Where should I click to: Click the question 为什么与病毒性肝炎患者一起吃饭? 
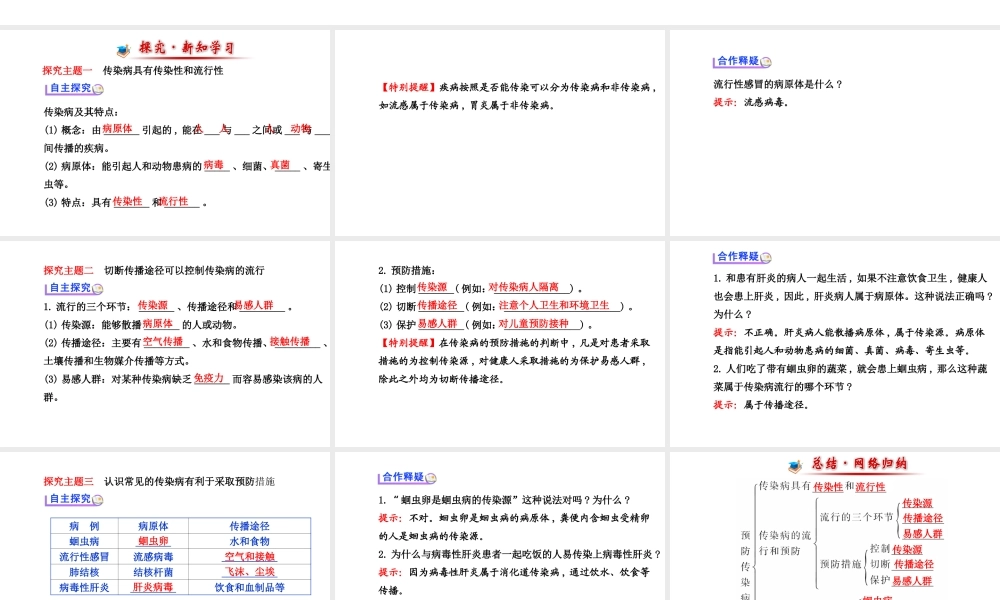pyautogui.click(x=520, y=554)
